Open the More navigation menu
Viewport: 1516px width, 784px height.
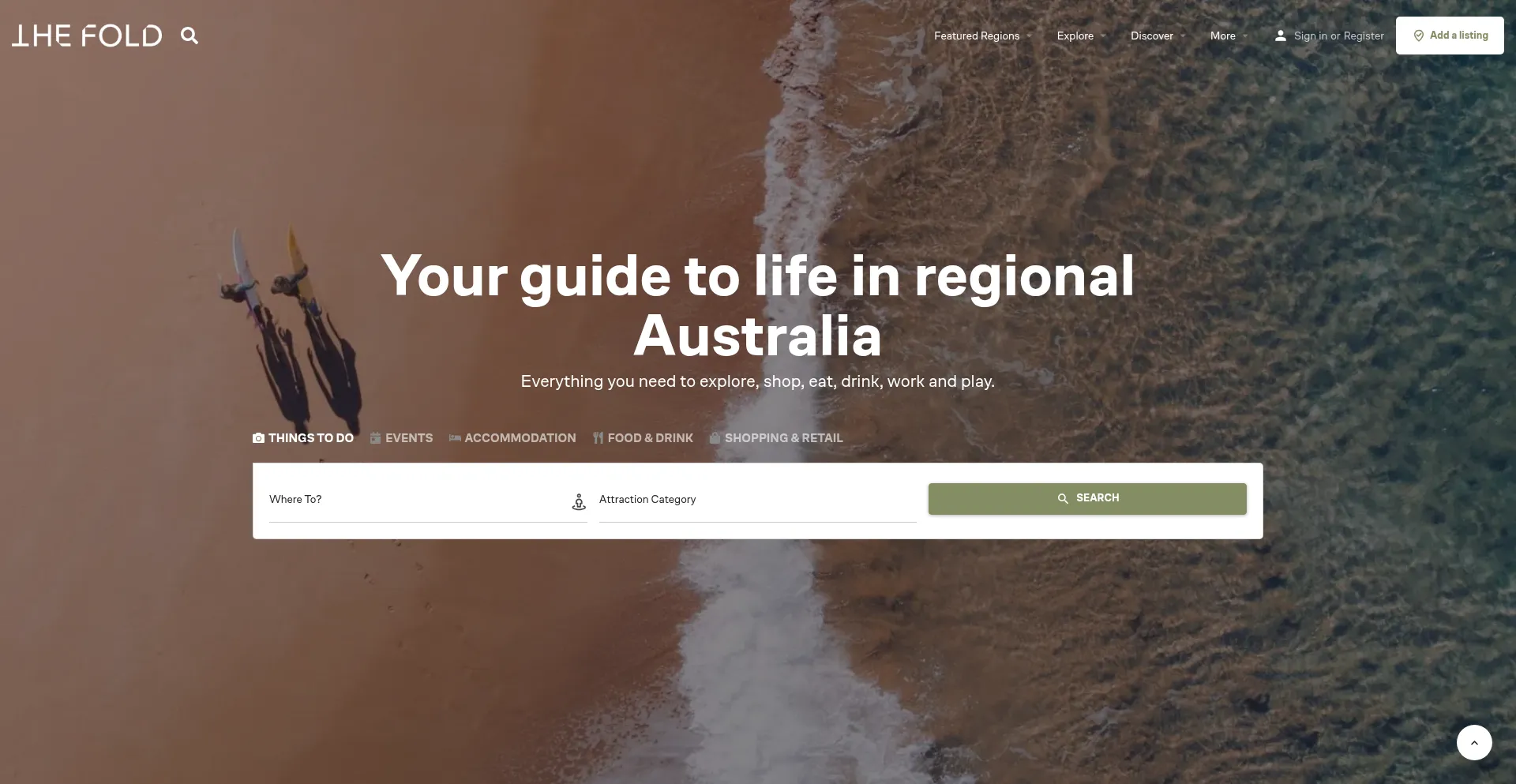(x=1229, y=36)
